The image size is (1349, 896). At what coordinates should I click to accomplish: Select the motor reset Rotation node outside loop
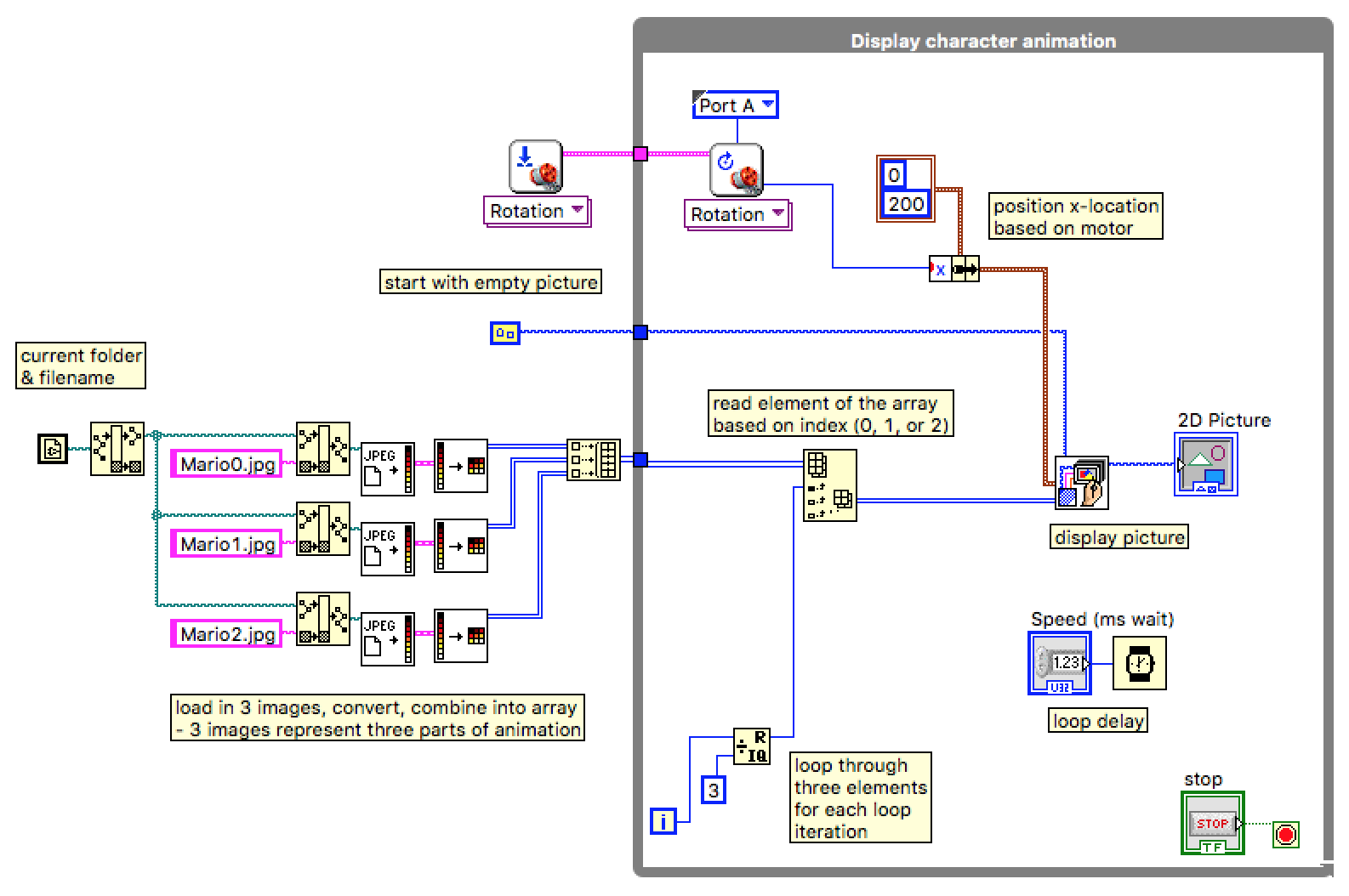tap(535, 167)
